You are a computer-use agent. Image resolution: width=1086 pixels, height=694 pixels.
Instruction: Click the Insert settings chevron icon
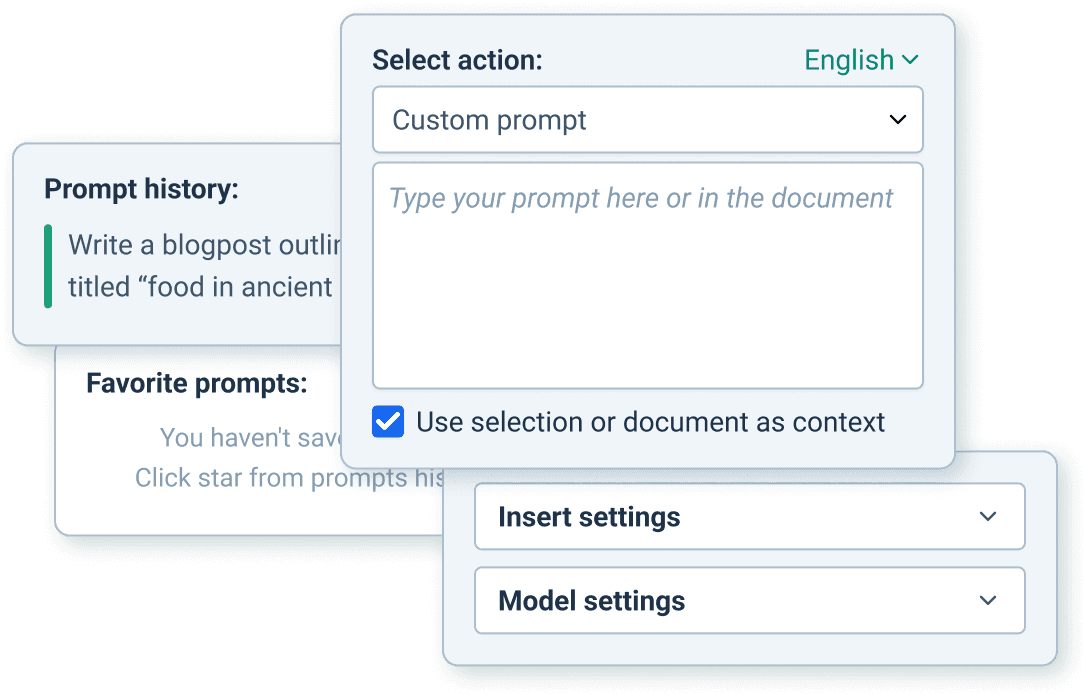pos(988,517)
